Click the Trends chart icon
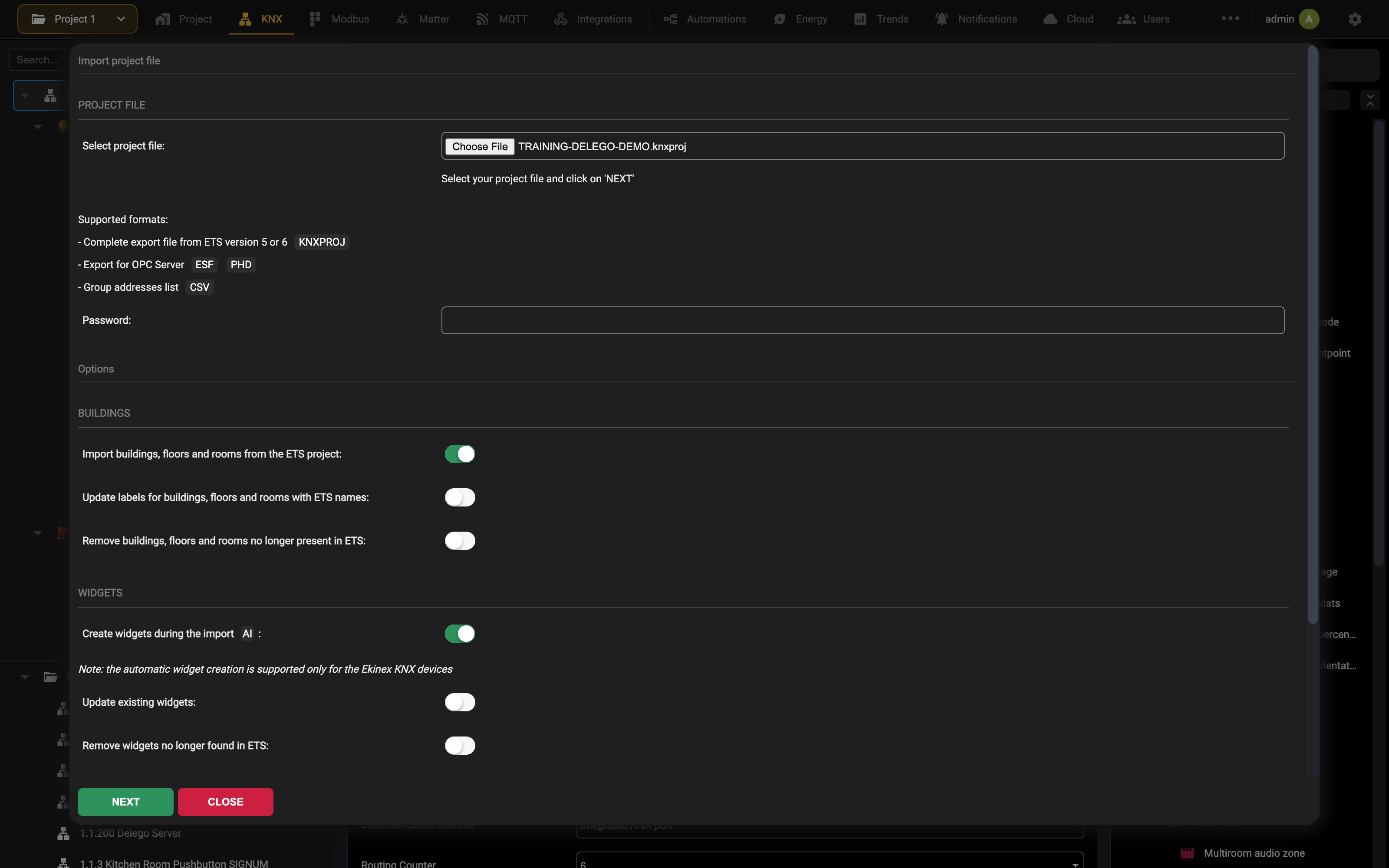 point(860,19)
